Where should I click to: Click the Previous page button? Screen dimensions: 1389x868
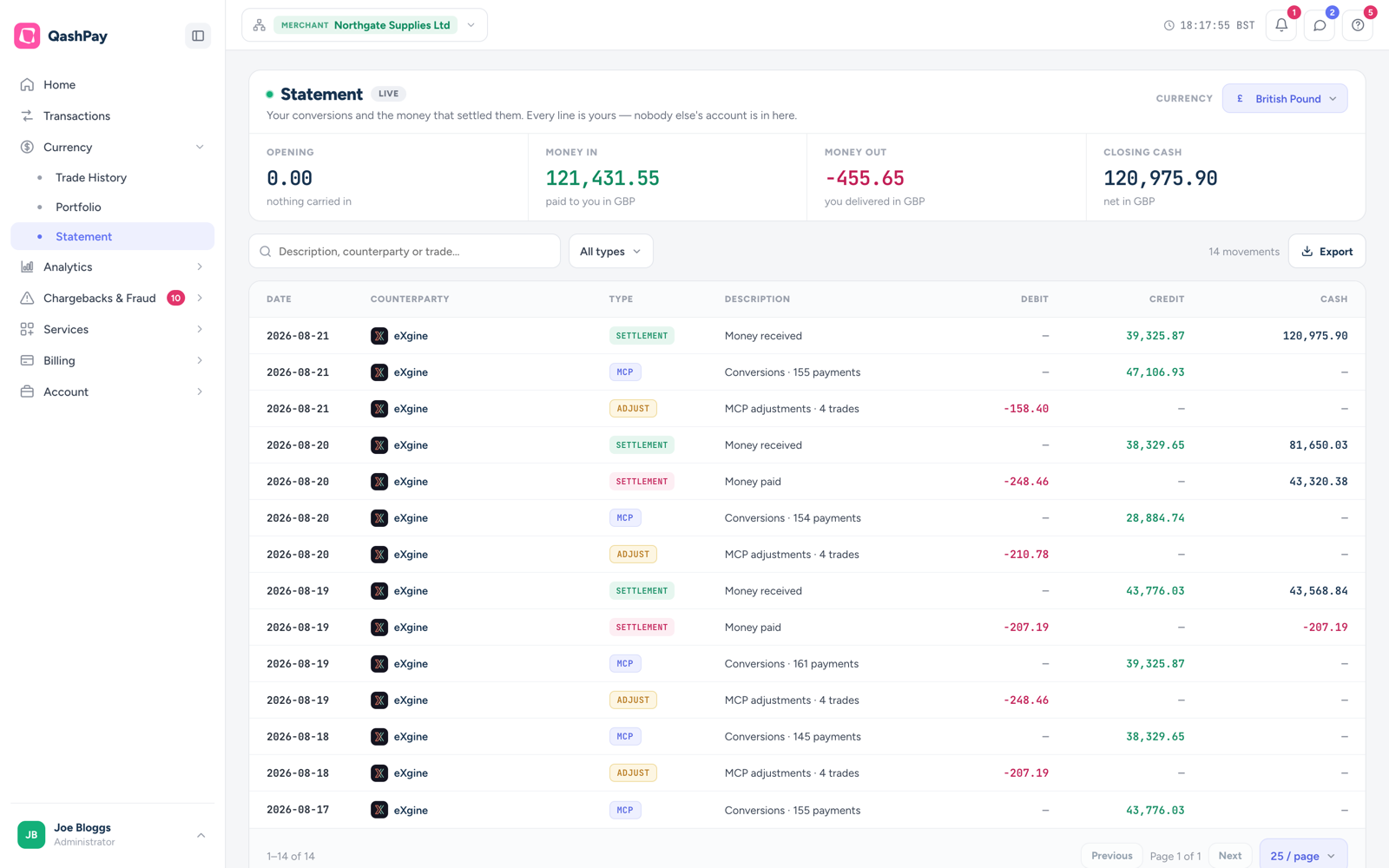1111,856
